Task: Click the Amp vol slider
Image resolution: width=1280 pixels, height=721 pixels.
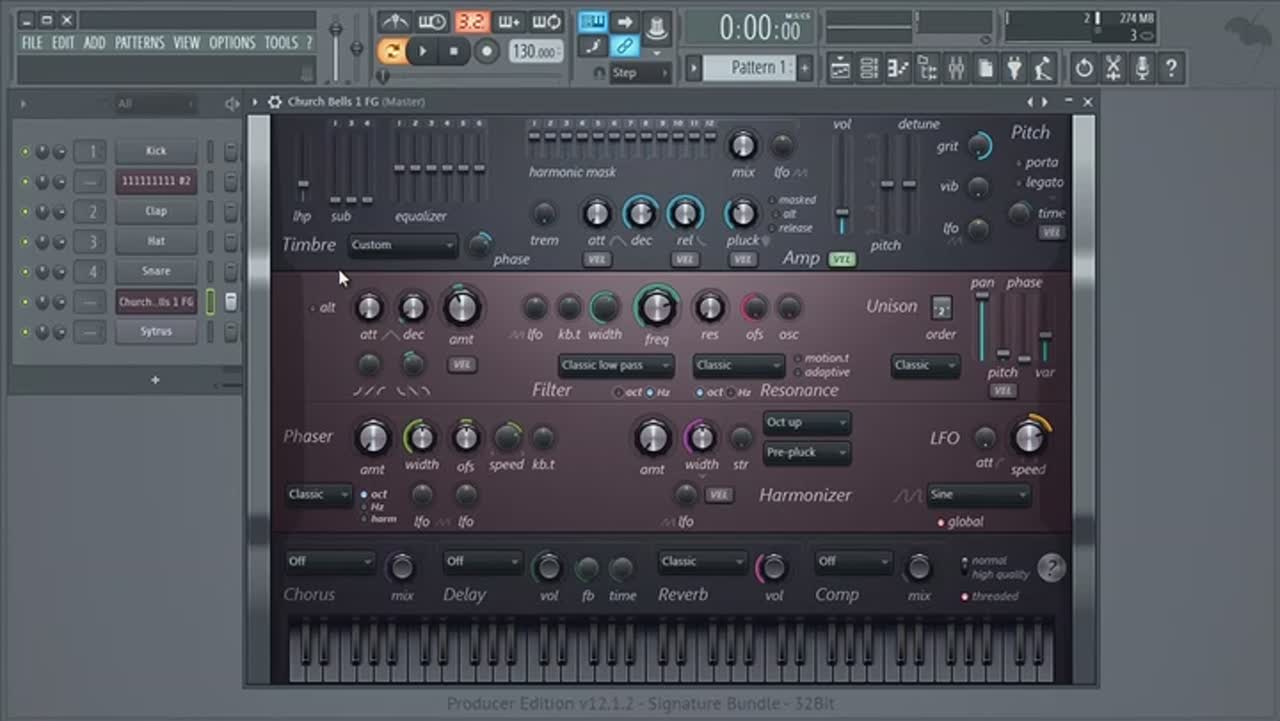Action: [842, 213]
